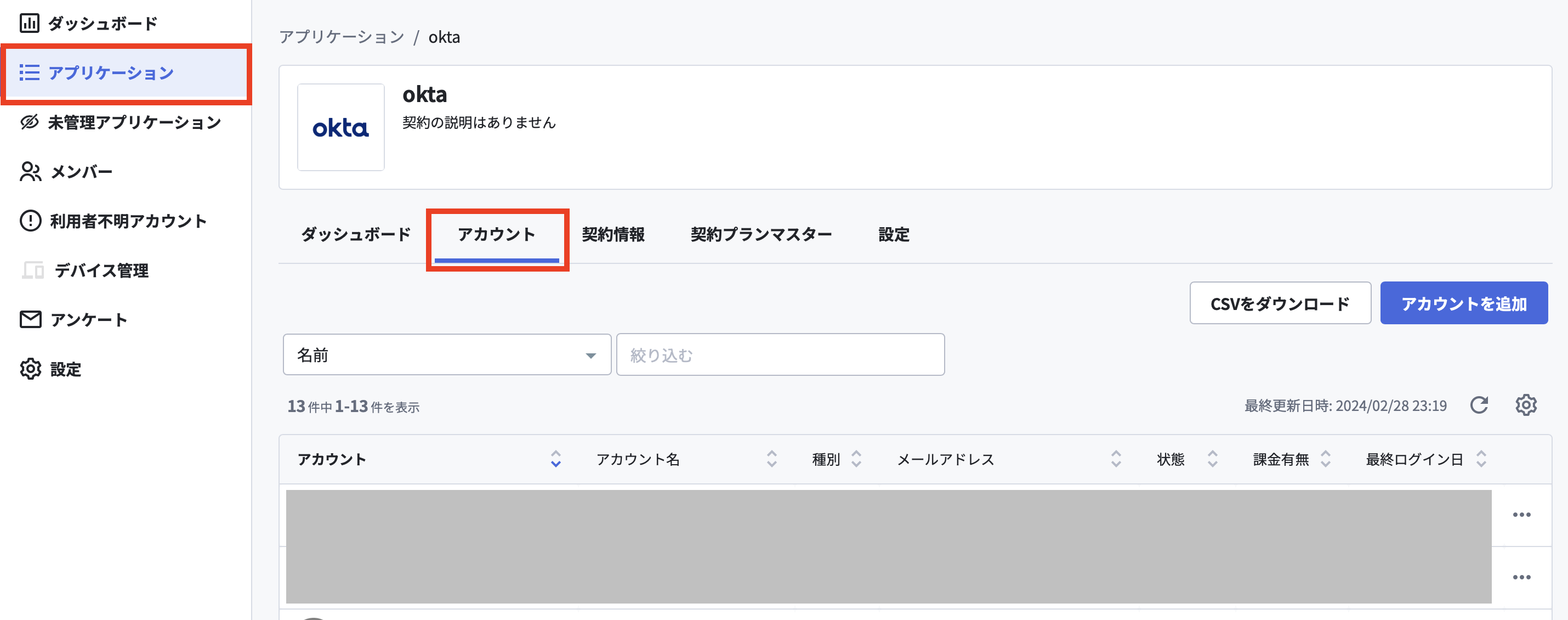
Task: Open デバイス管理 in the sidebar
Action: pos(101,270)
